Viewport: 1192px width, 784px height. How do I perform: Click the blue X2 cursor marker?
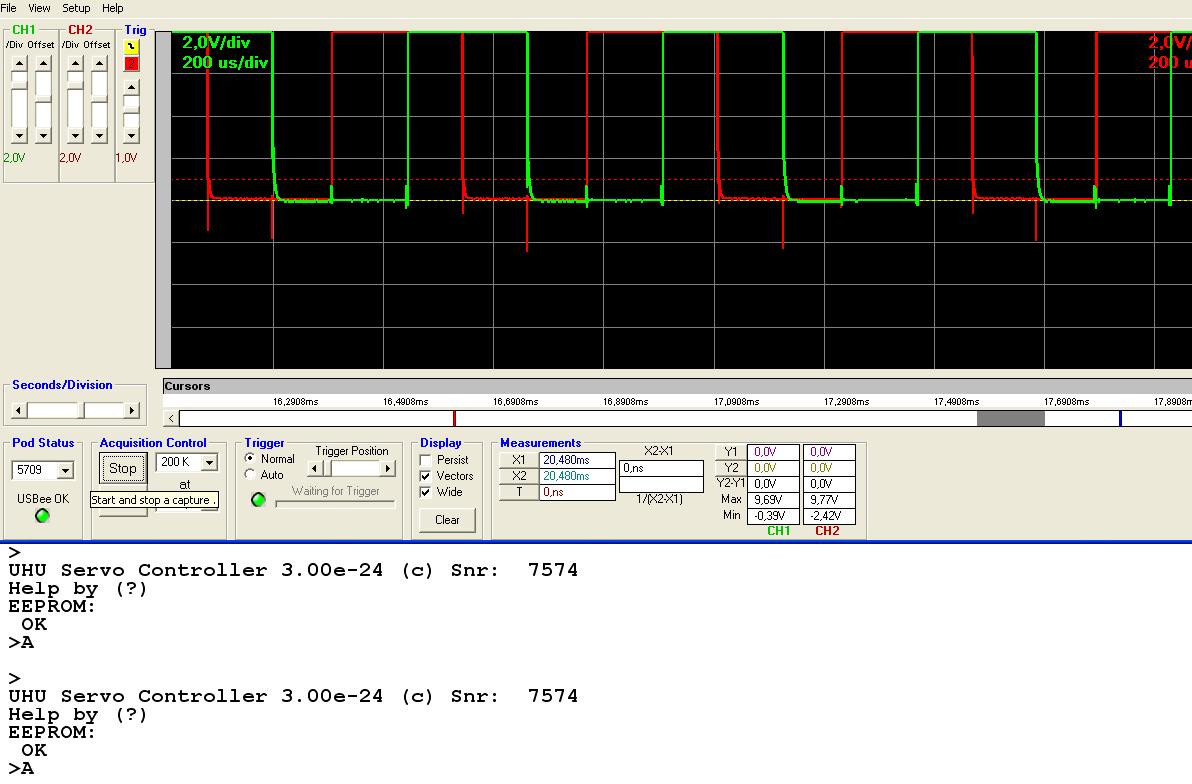1120,418
